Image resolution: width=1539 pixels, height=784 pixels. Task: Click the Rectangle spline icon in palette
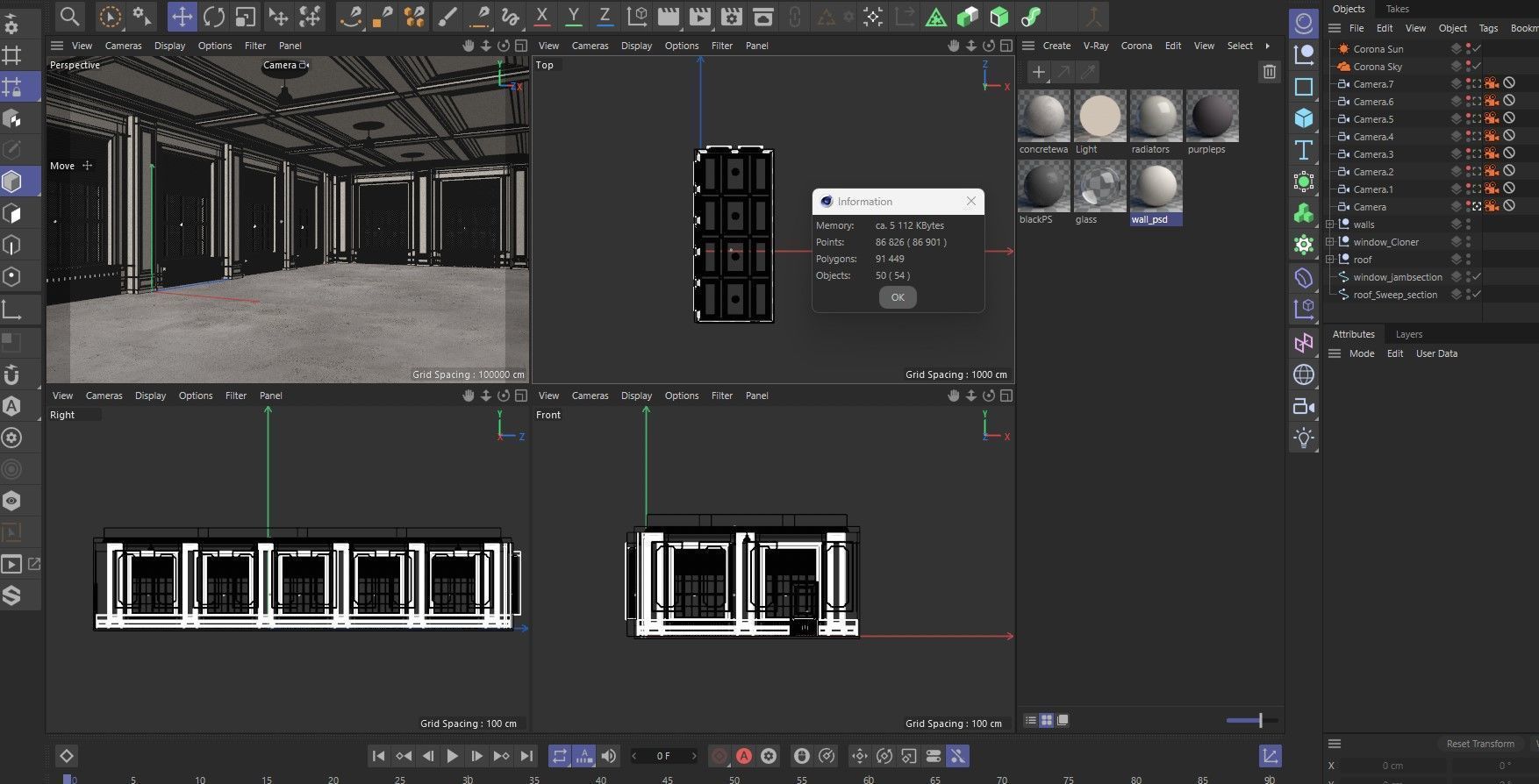(1304, 86)
